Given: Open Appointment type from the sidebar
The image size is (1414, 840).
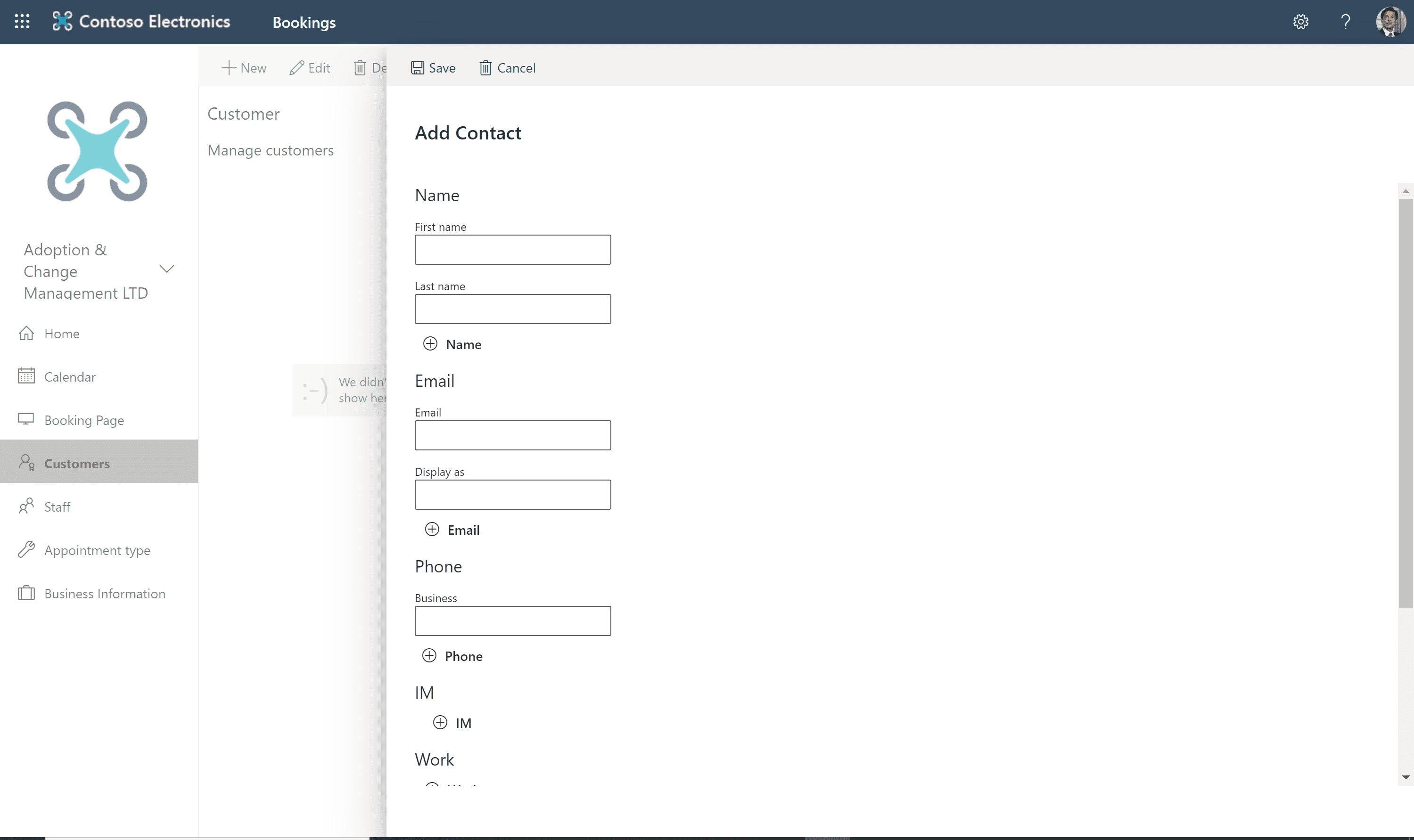Looking at the screenshot, I should pyautogui.click(x=99, y=550).
